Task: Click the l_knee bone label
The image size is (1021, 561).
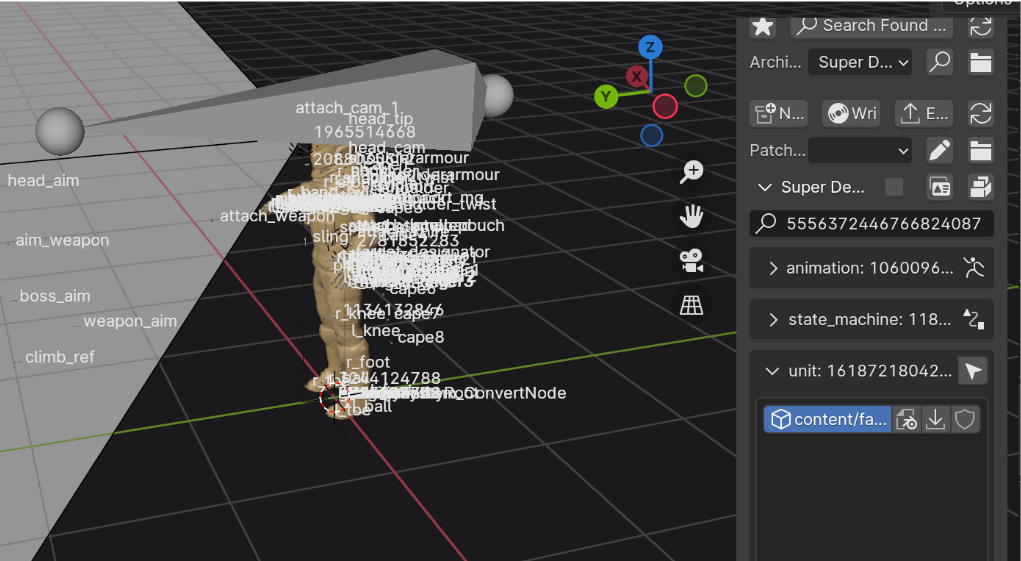Action: click(x=376, y=331)
